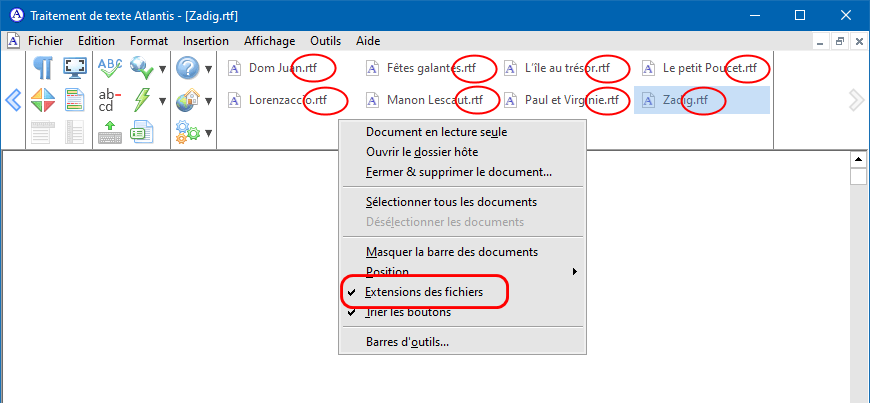870x403 pixels.
Task: Toggle the Extensions des fichiers option
Action: 424,292
